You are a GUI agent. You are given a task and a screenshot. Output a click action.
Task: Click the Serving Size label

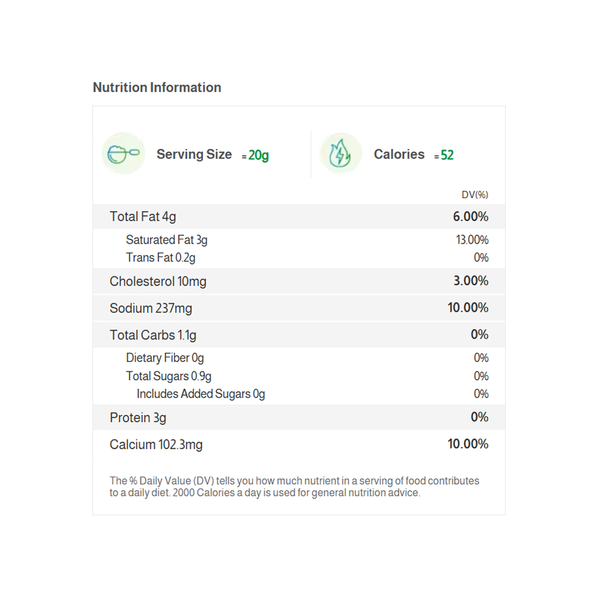[x=194, y=155]
